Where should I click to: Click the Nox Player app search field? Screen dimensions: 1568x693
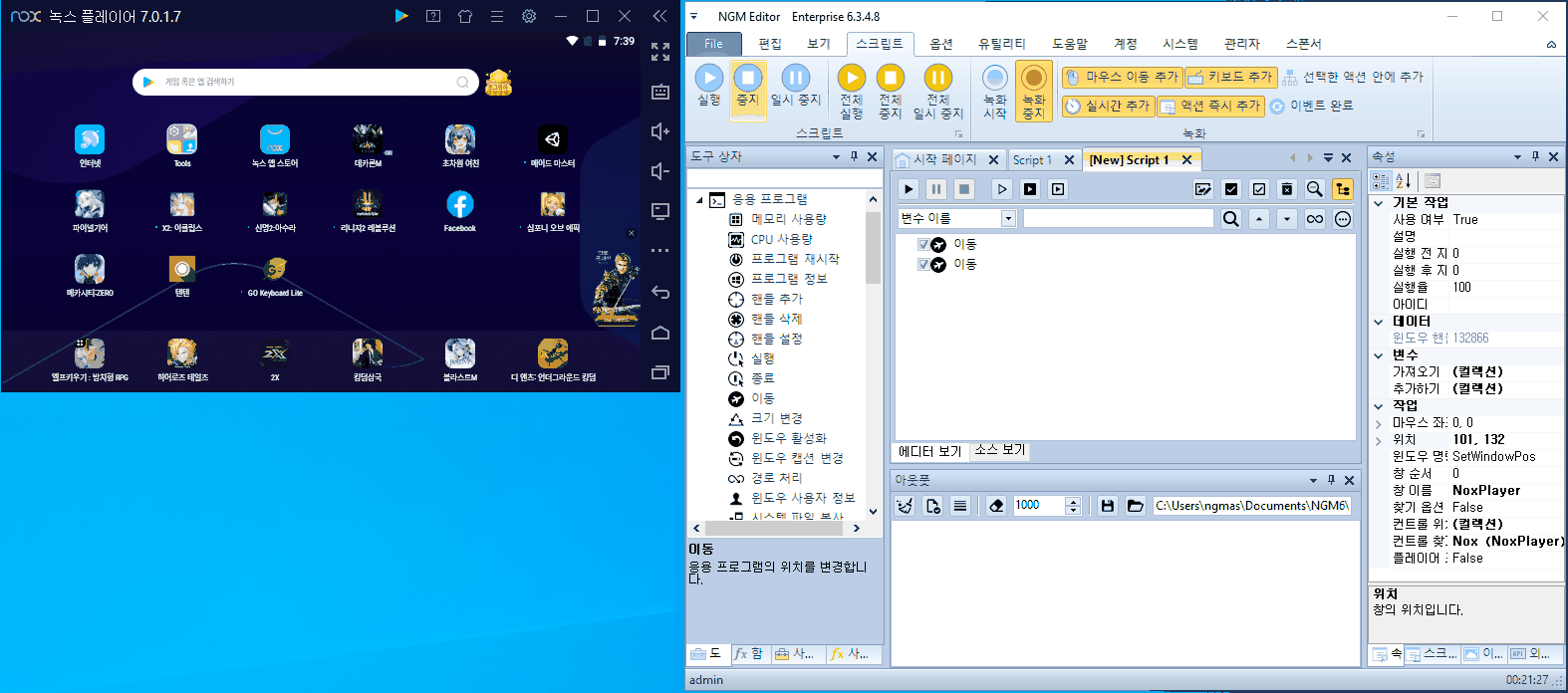point(305,82)
